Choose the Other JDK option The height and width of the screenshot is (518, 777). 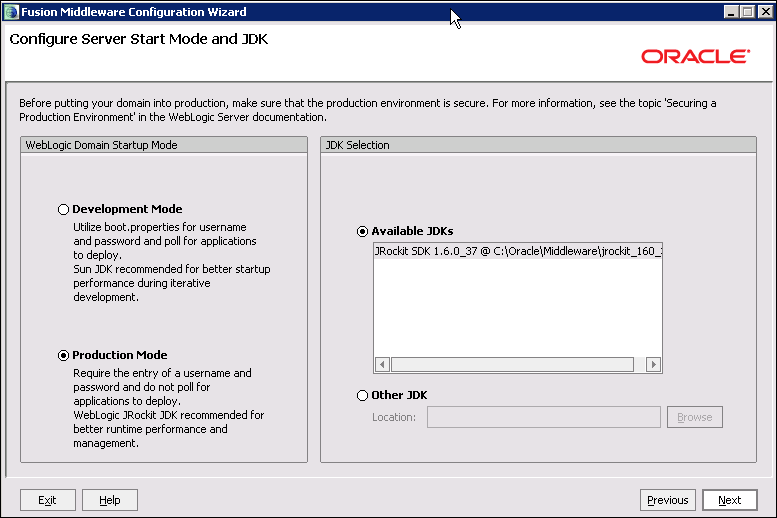point(362,395)
